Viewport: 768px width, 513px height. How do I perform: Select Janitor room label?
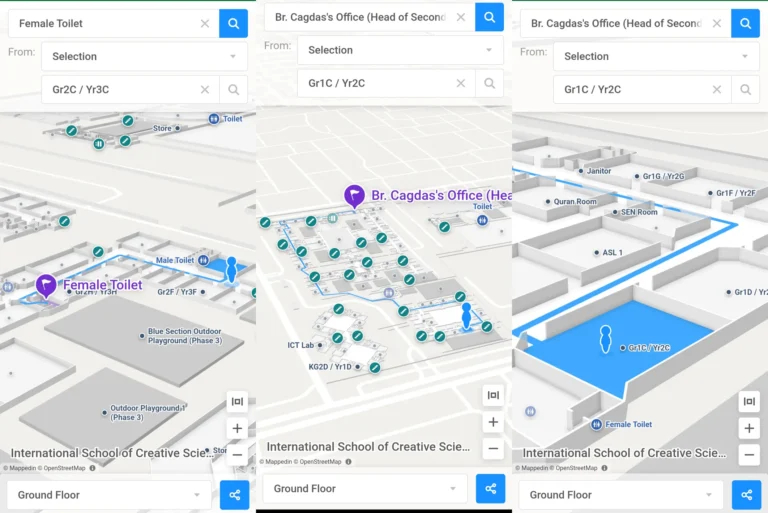(599, 171)
